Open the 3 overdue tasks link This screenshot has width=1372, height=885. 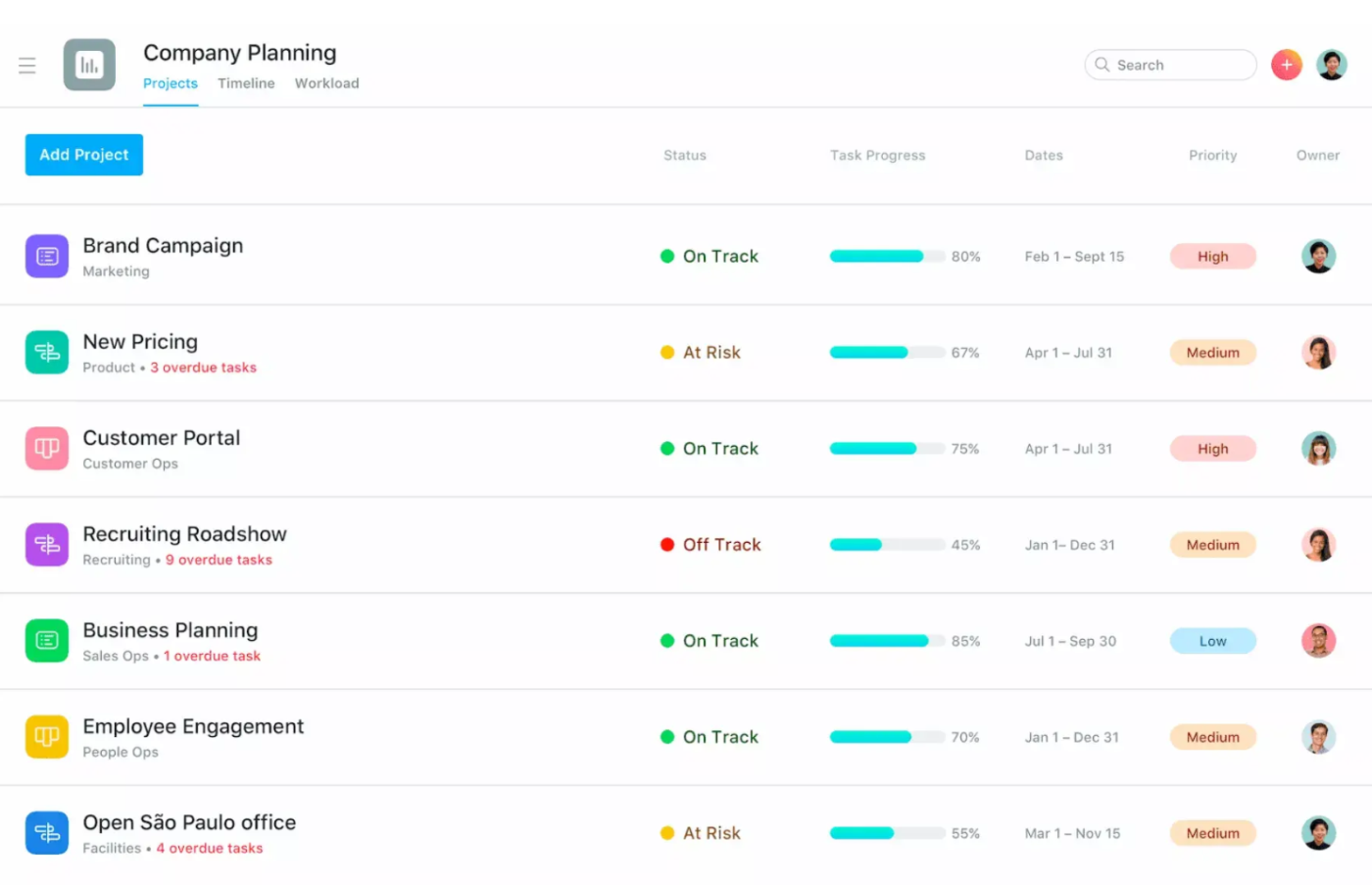coord(203,368)
